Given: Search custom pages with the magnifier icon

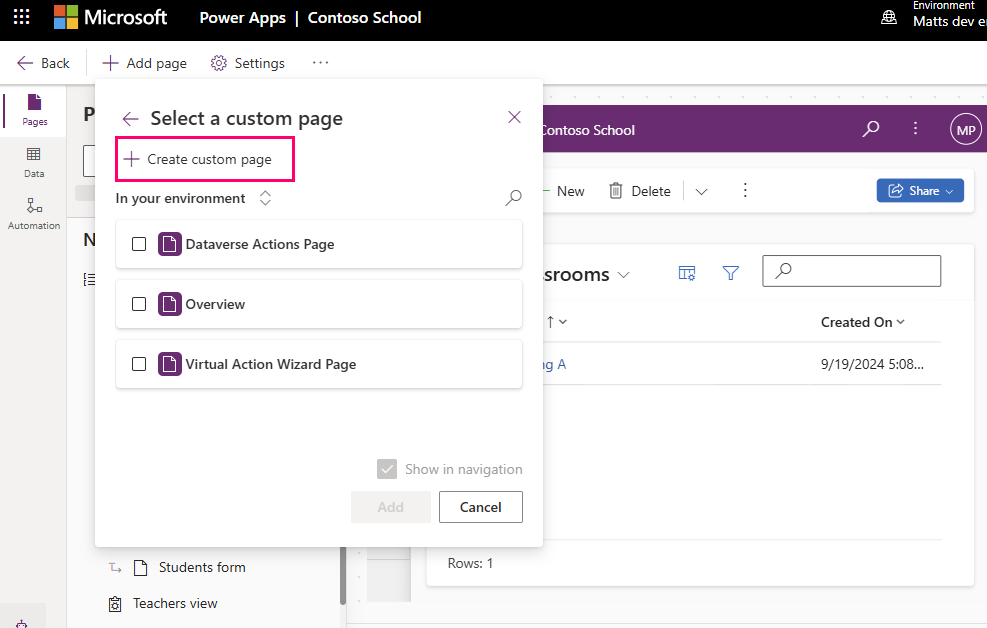Looking at the screenshot, I should click(513, 198).
